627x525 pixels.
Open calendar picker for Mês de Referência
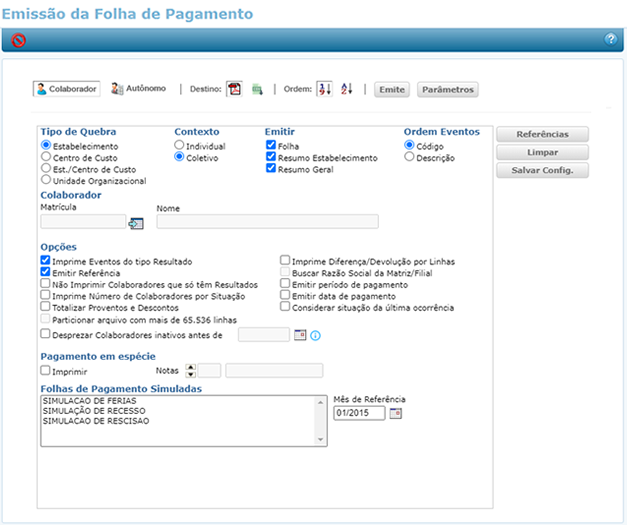pos(395,413)
